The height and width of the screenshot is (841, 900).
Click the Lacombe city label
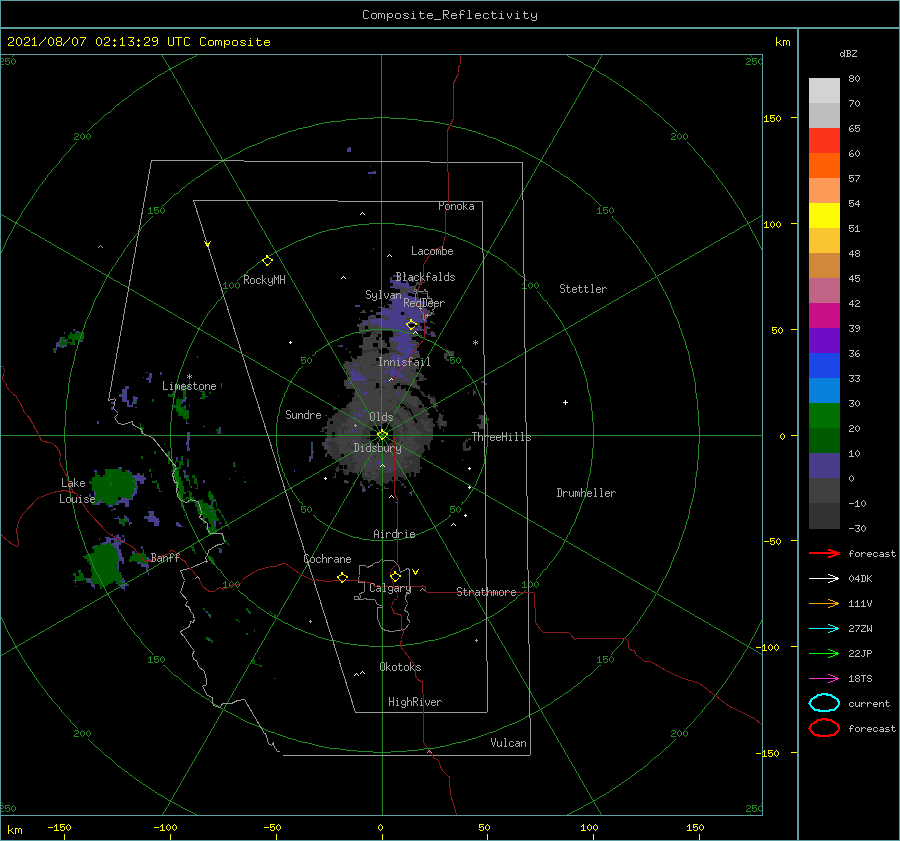[432, 251]
